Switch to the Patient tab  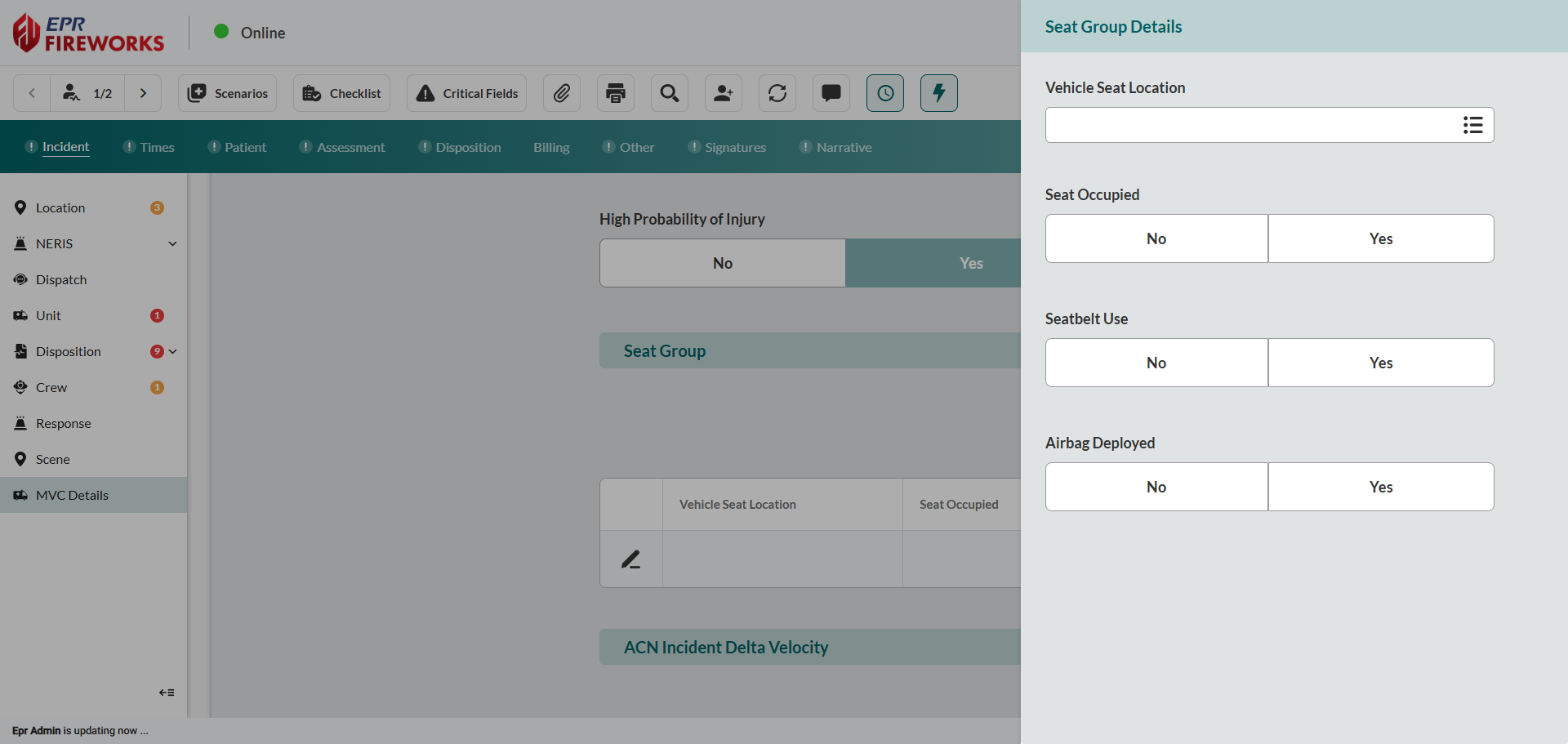(x=245, y=147)
